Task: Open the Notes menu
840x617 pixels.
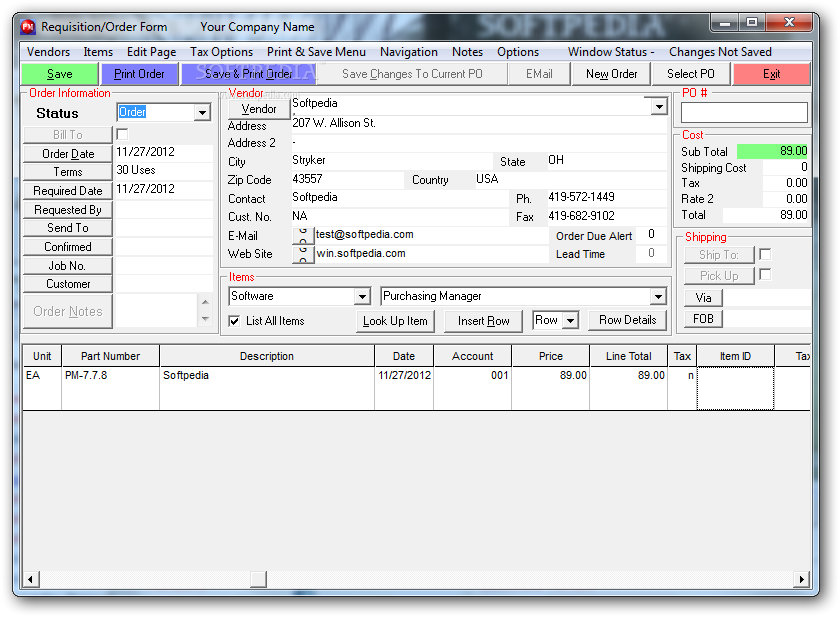Action: [467, 52]
